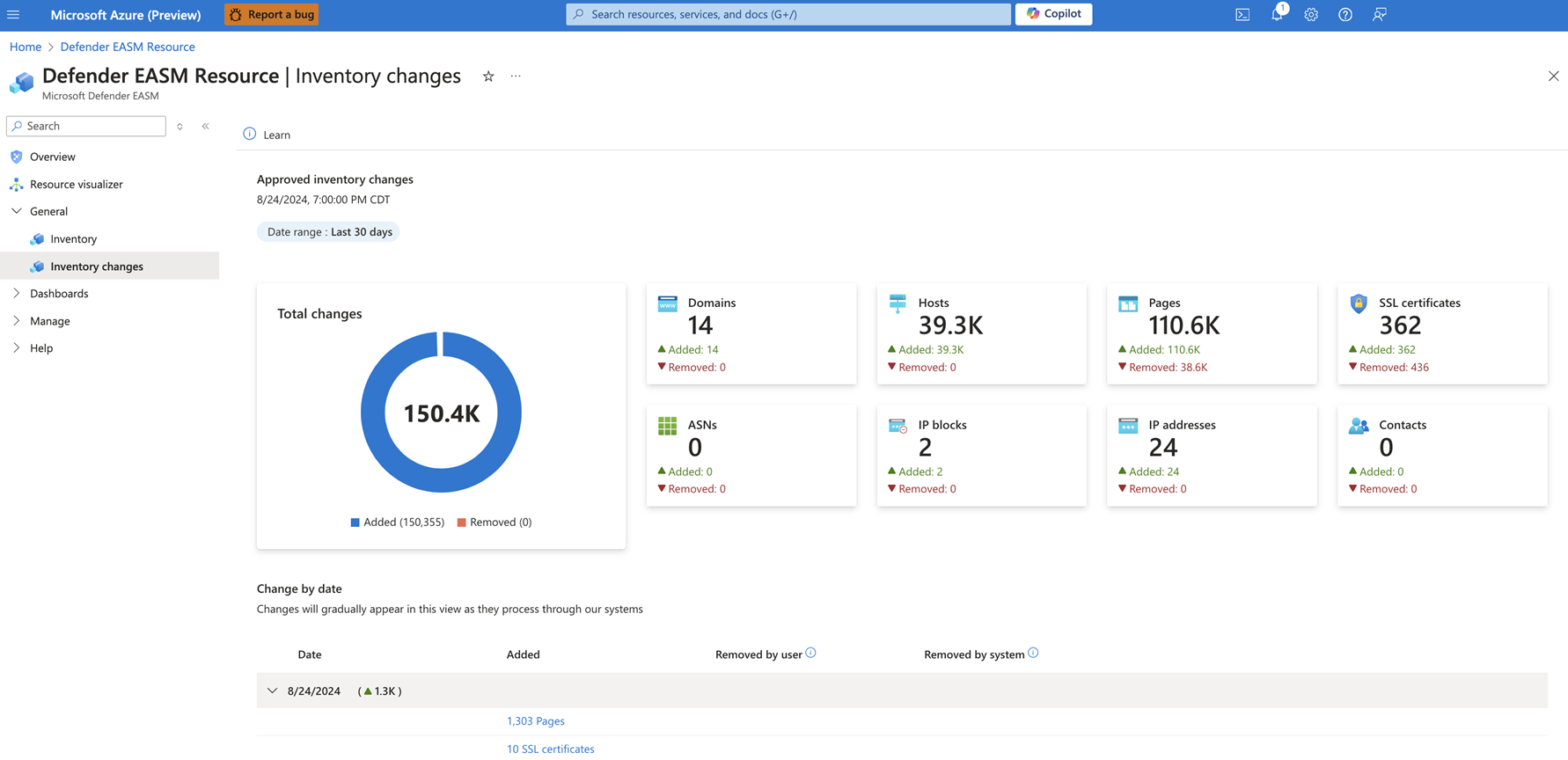Click the help question mark icon
This screenshot has height=760, width=1568.
pos(1345,14)
